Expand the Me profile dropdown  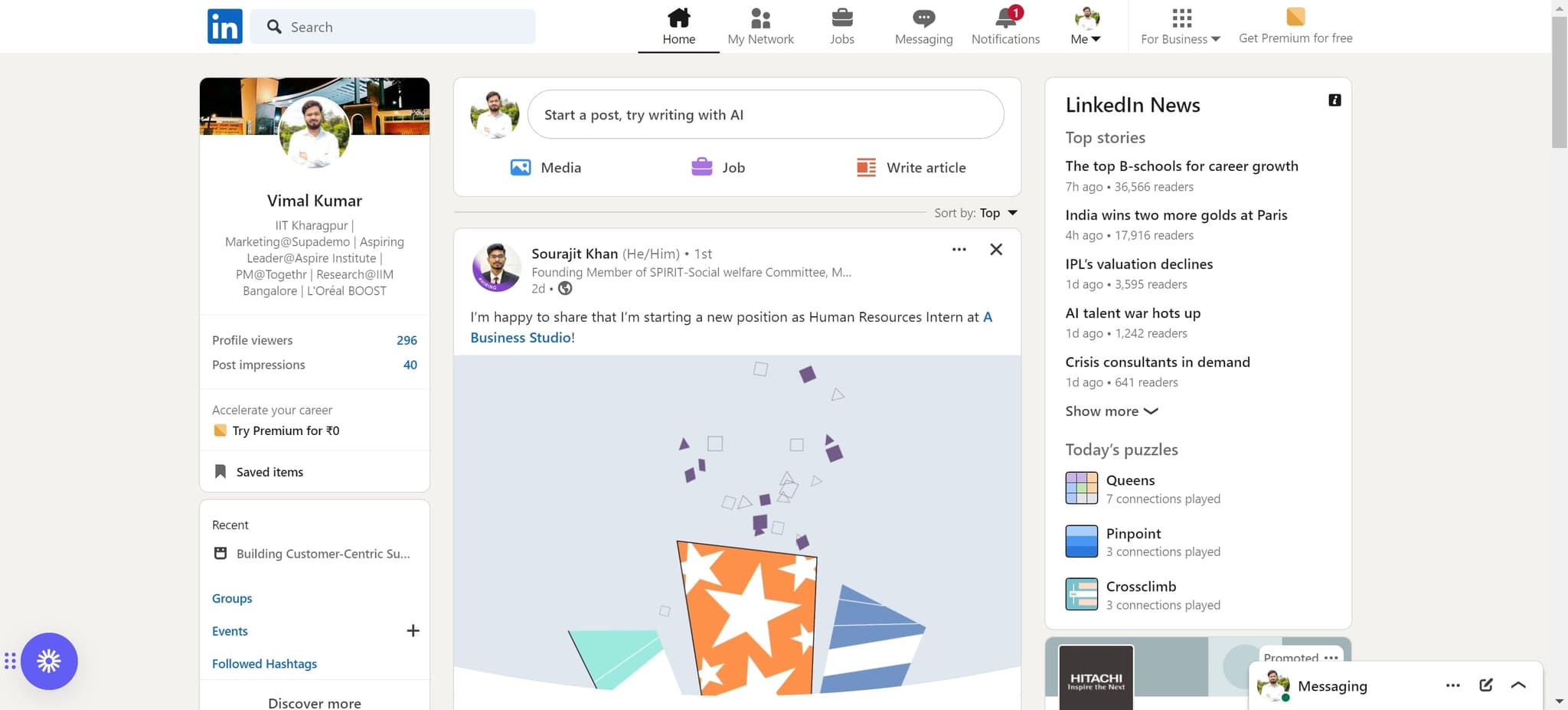click(x=1086, y=27)
